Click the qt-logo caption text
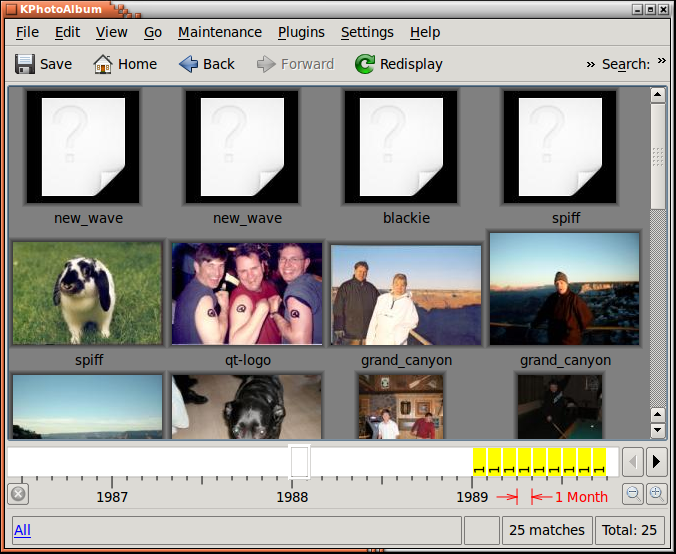676x554 pixels. [248, 360]
